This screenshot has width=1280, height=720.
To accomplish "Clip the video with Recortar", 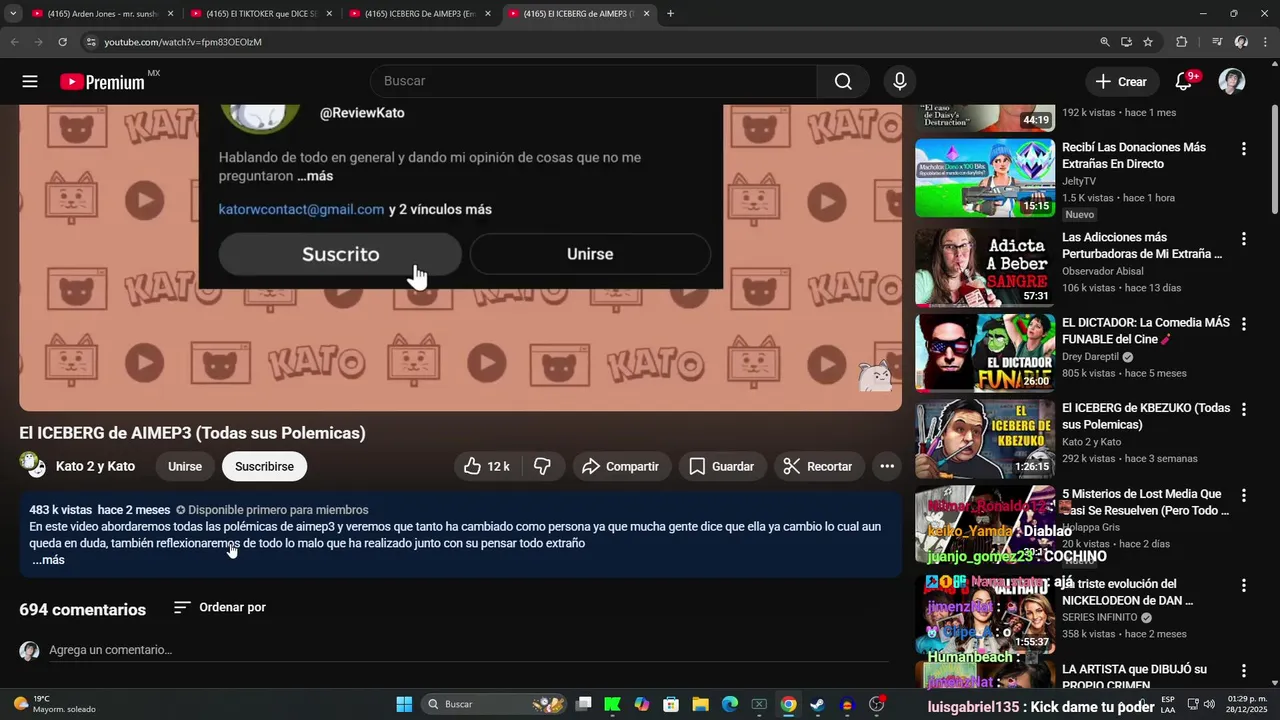I will click(x=818, y=466).
